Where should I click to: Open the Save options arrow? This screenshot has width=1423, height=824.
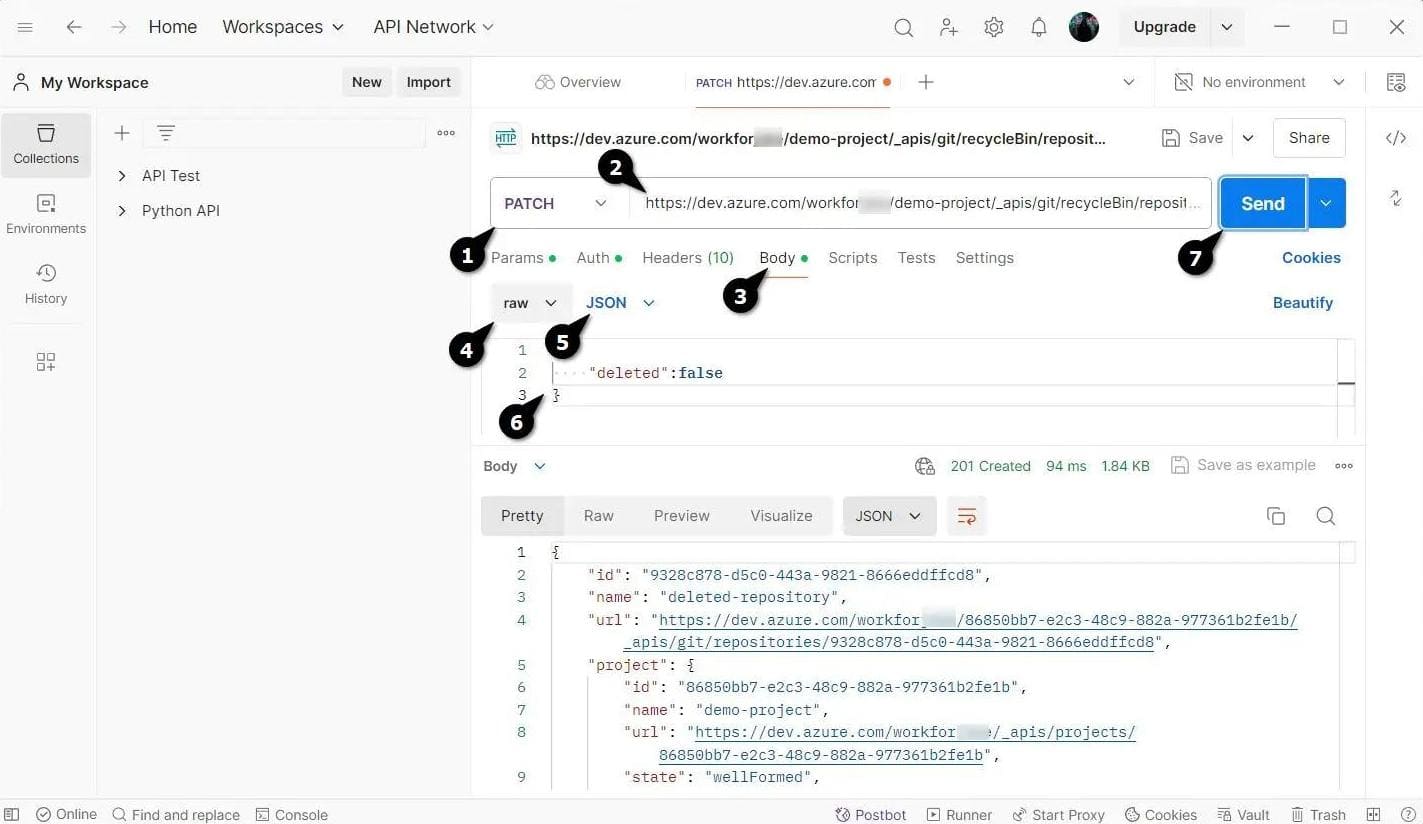point(1248,138)
